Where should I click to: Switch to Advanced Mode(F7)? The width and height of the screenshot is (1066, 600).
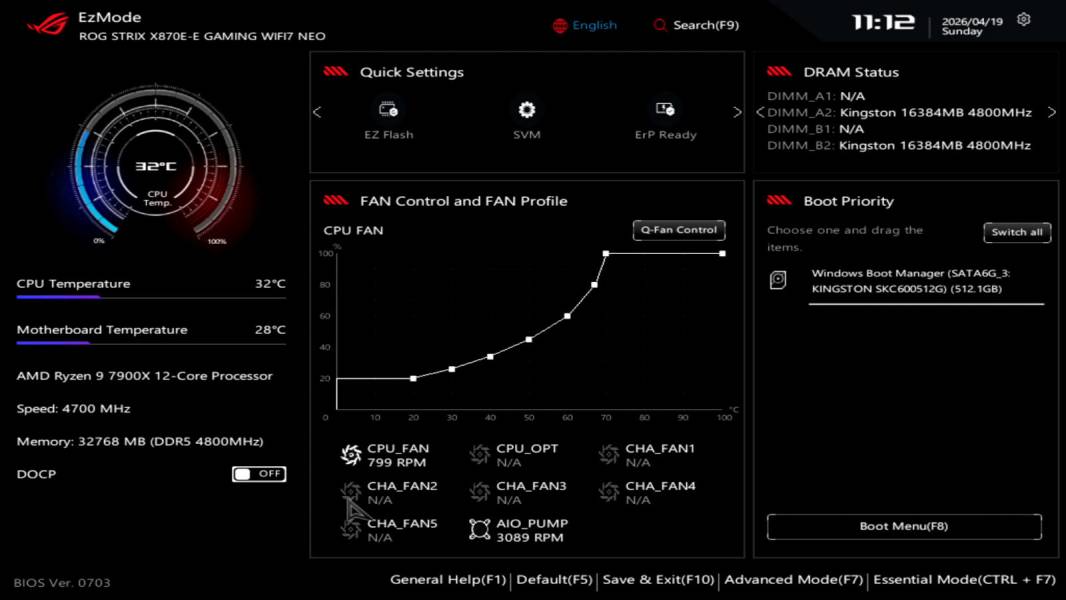[x=793, y=580]
